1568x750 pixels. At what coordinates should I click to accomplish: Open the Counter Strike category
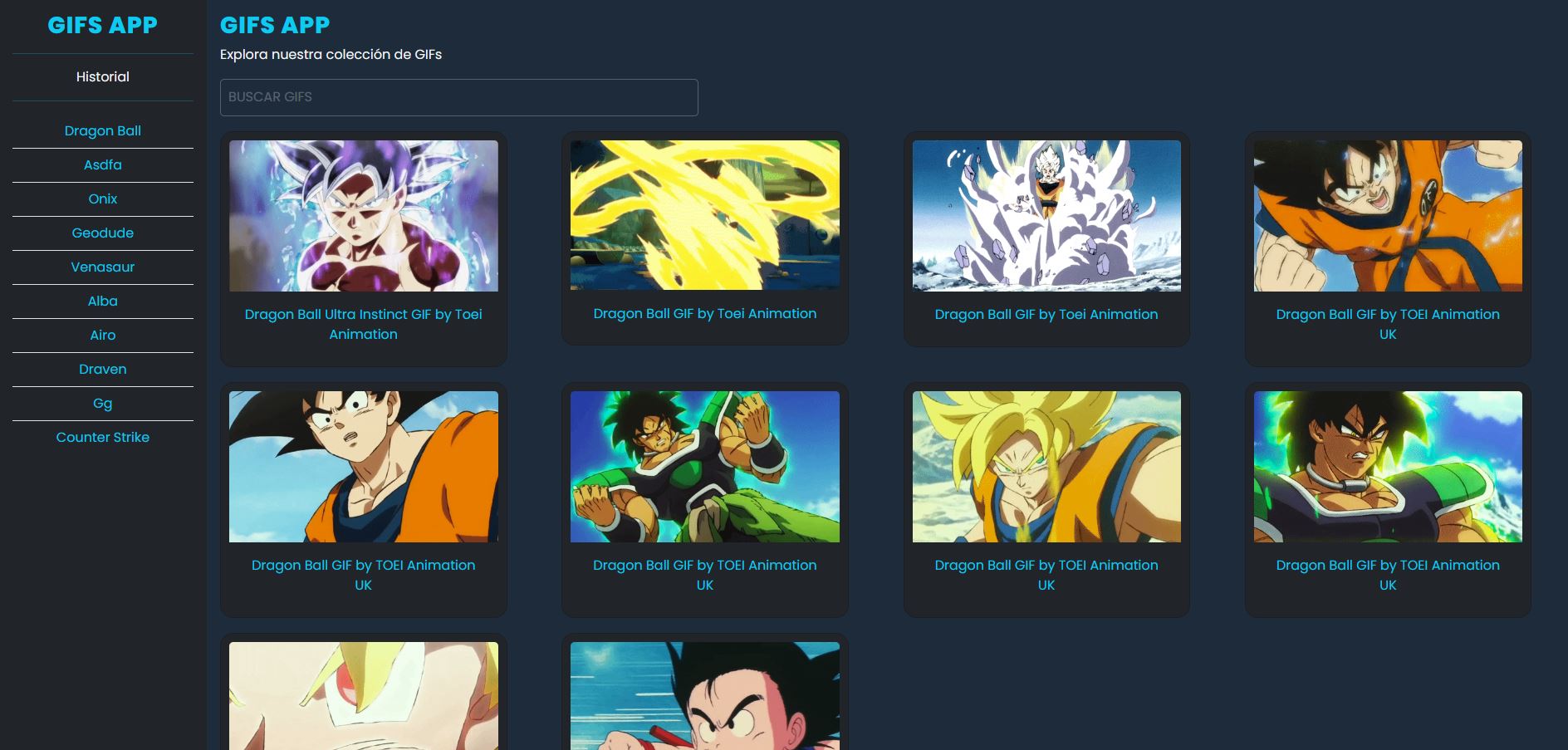(x=102, y=437)
